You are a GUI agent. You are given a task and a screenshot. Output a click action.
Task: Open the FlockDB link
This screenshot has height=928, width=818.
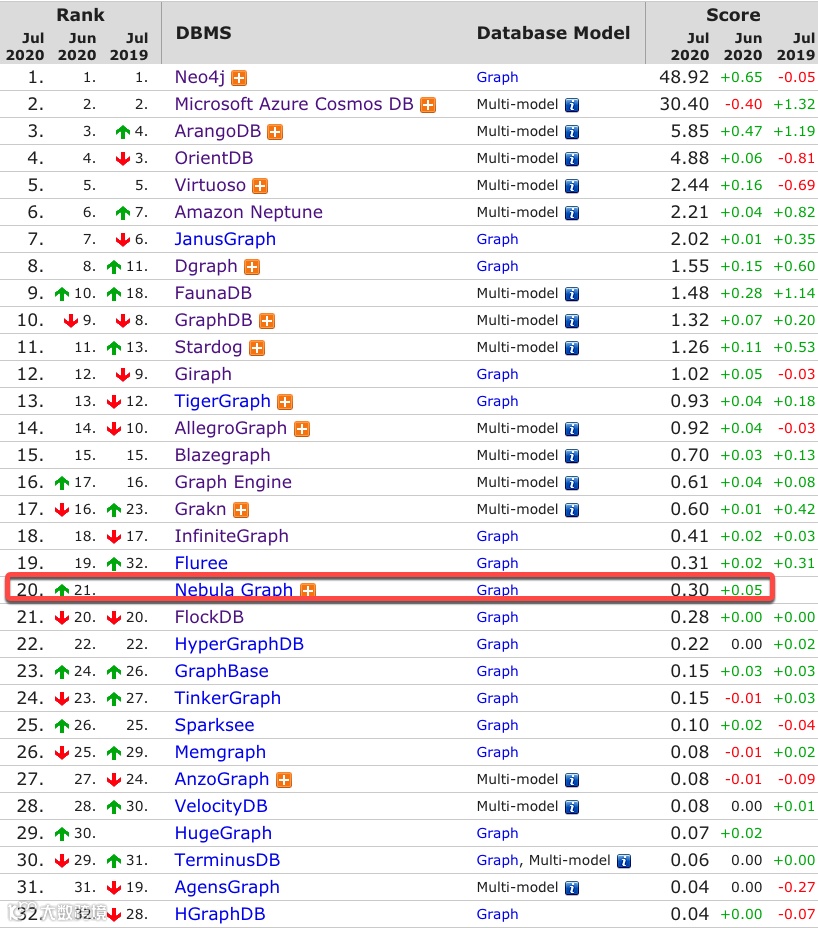[209, 617]
